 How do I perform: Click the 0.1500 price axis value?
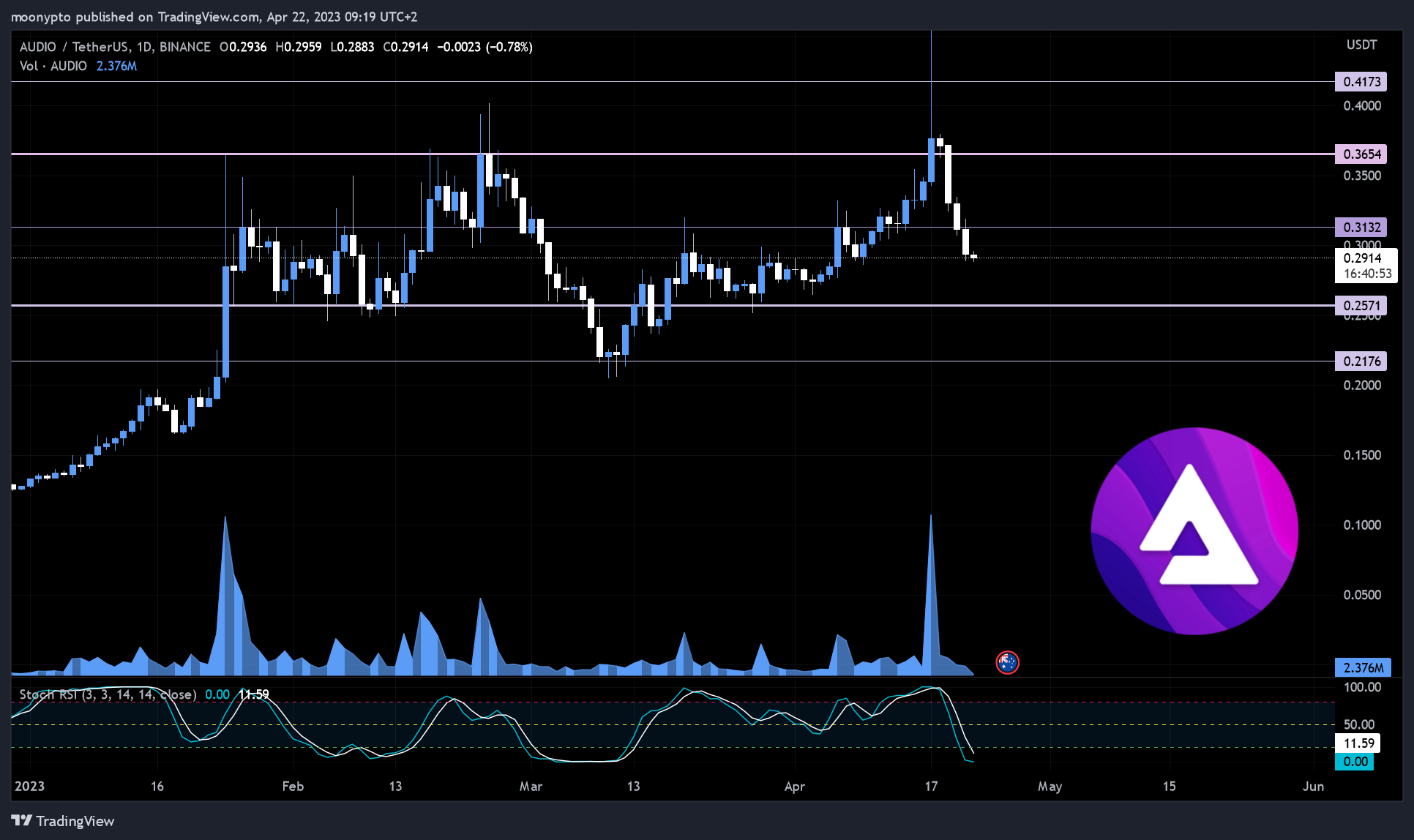[x=1362, y=454]
